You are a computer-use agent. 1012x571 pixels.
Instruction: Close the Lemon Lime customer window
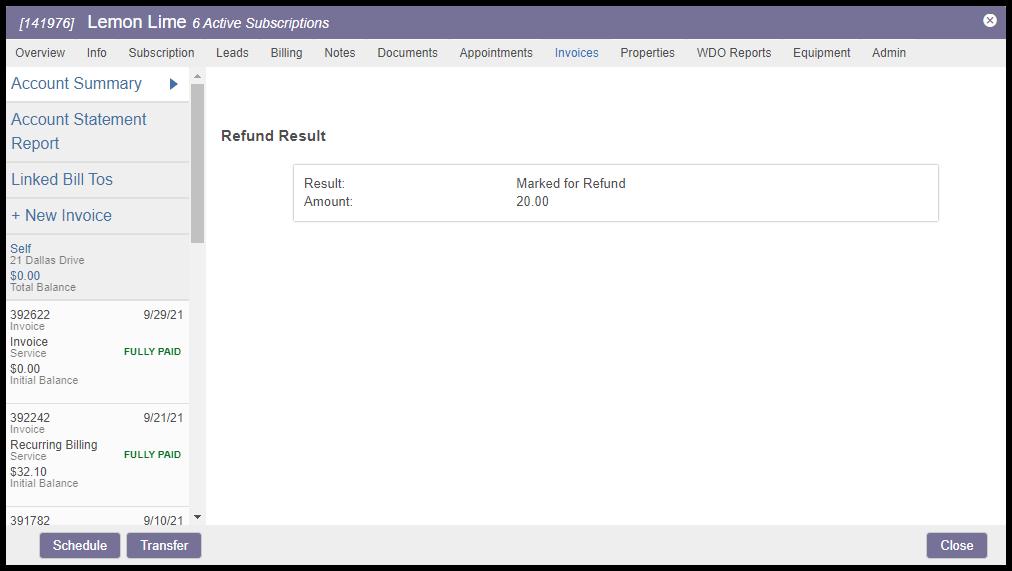click(x=989, y=20)
